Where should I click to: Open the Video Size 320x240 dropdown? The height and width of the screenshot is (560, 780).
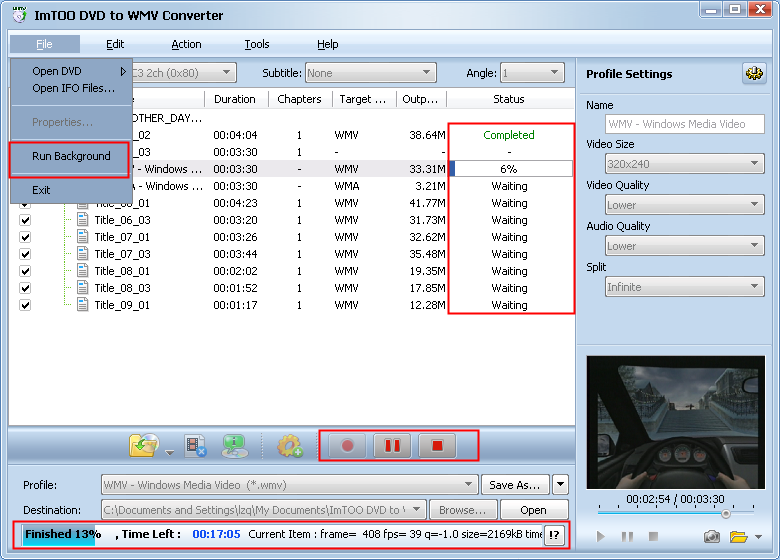point(684,164)
